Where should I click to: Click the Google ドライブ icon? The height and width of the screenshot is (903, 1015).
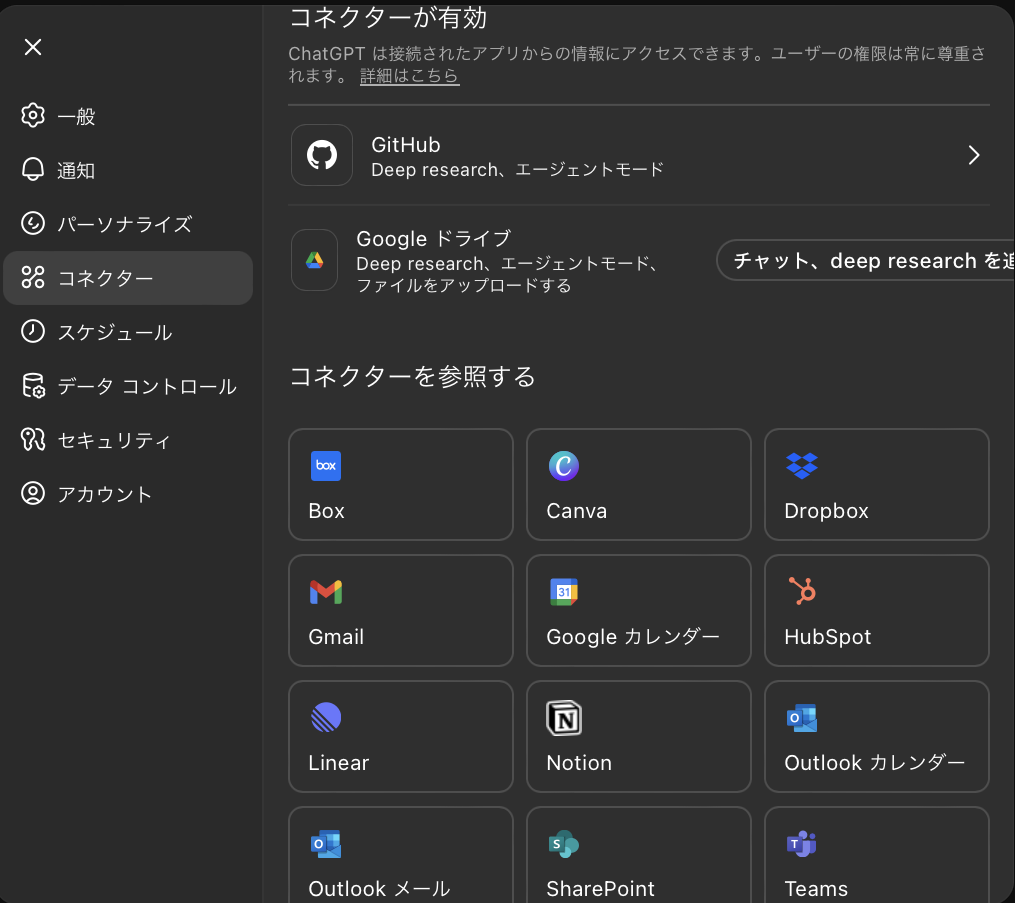coord(315,260)
